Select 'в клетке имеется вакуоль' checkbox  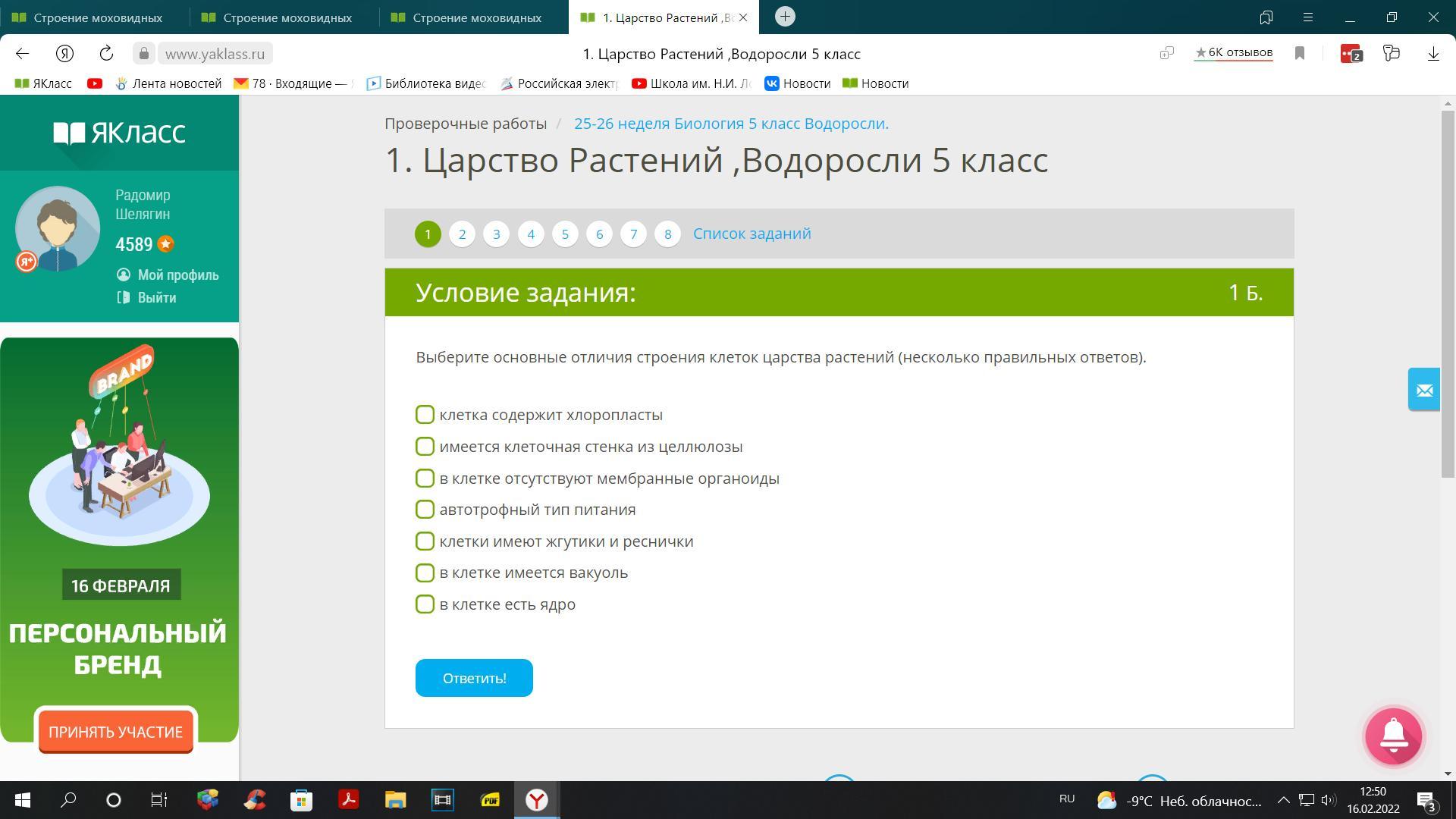pos(425,573)
